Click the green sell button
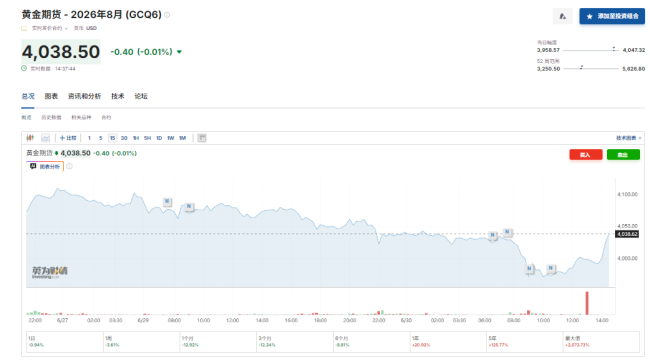 coord(623,155)
